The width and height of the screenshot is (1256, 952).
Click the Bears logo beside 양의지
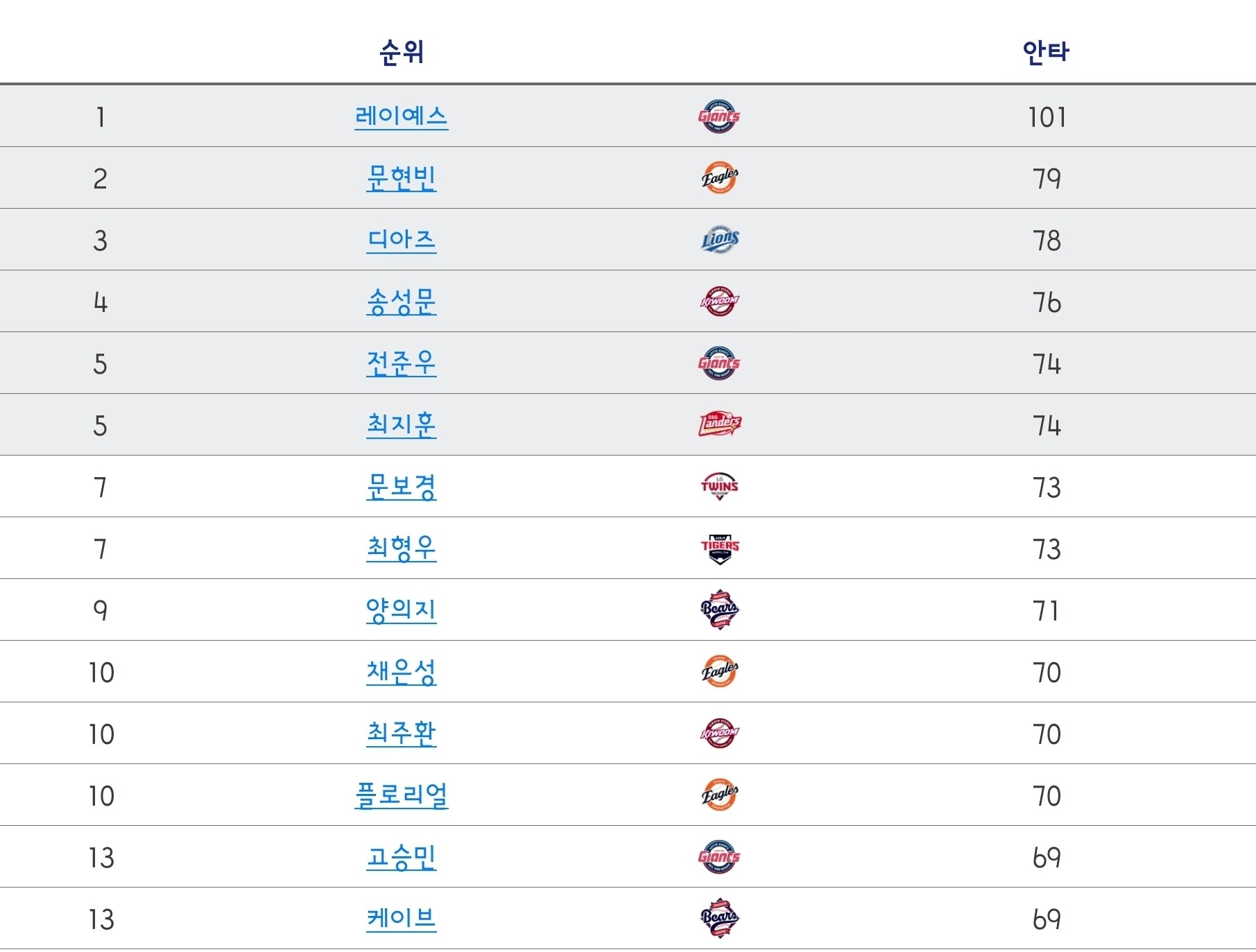coord(719,610)
